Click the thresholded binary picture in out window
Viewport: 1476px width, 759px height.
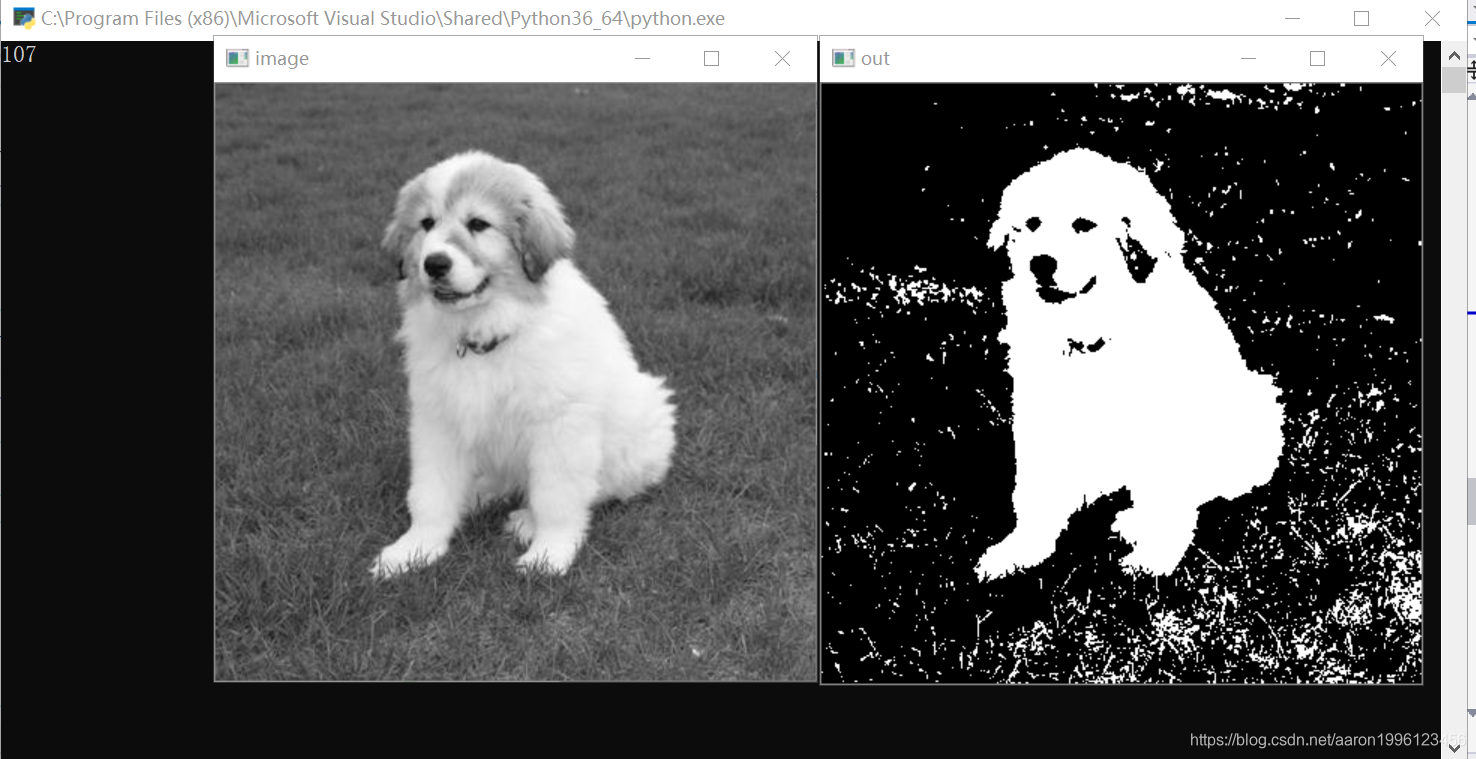point(1121,383)
